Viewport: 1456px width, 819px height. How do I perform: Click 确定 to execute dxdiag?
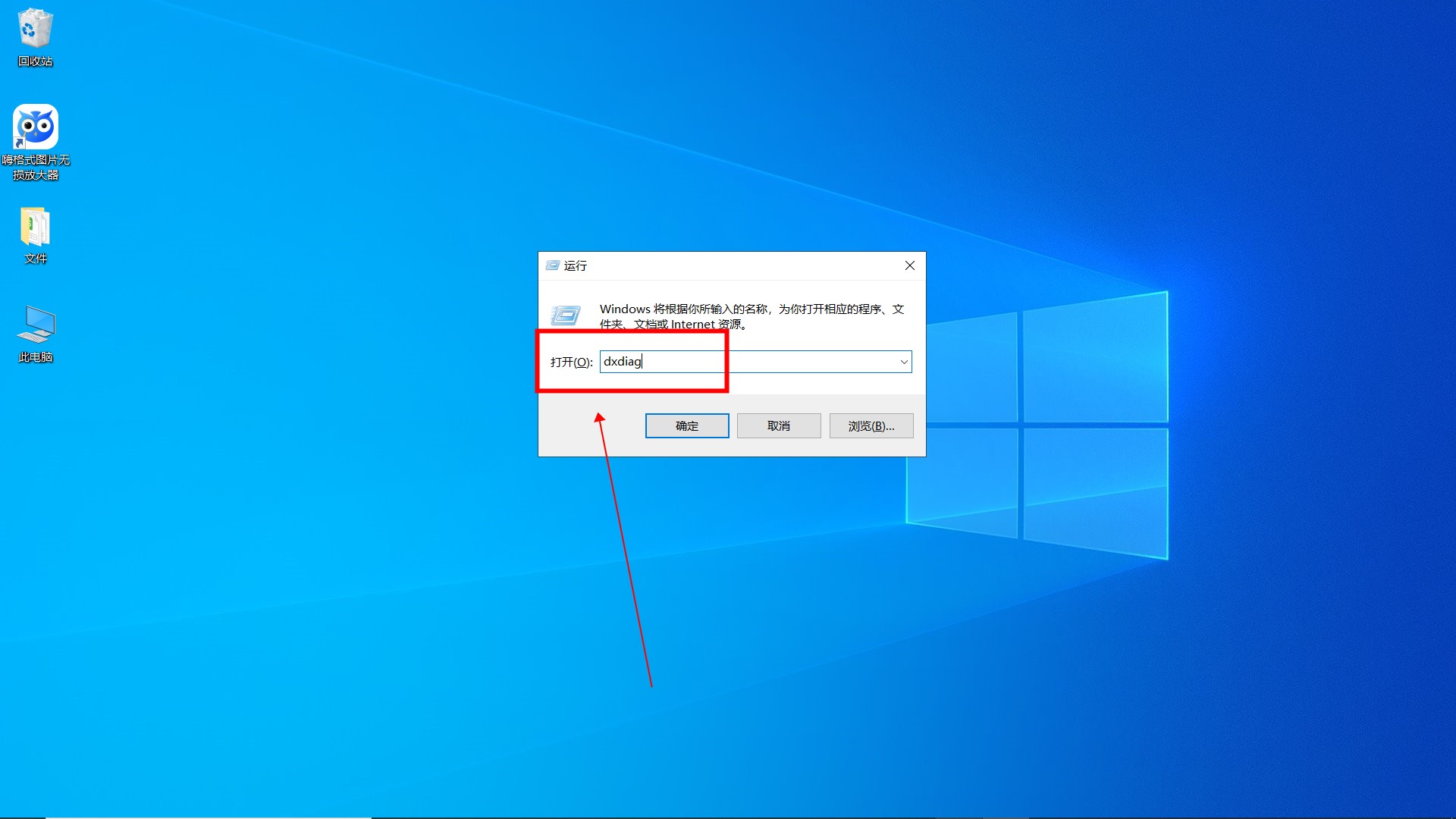tap(686, 425)
